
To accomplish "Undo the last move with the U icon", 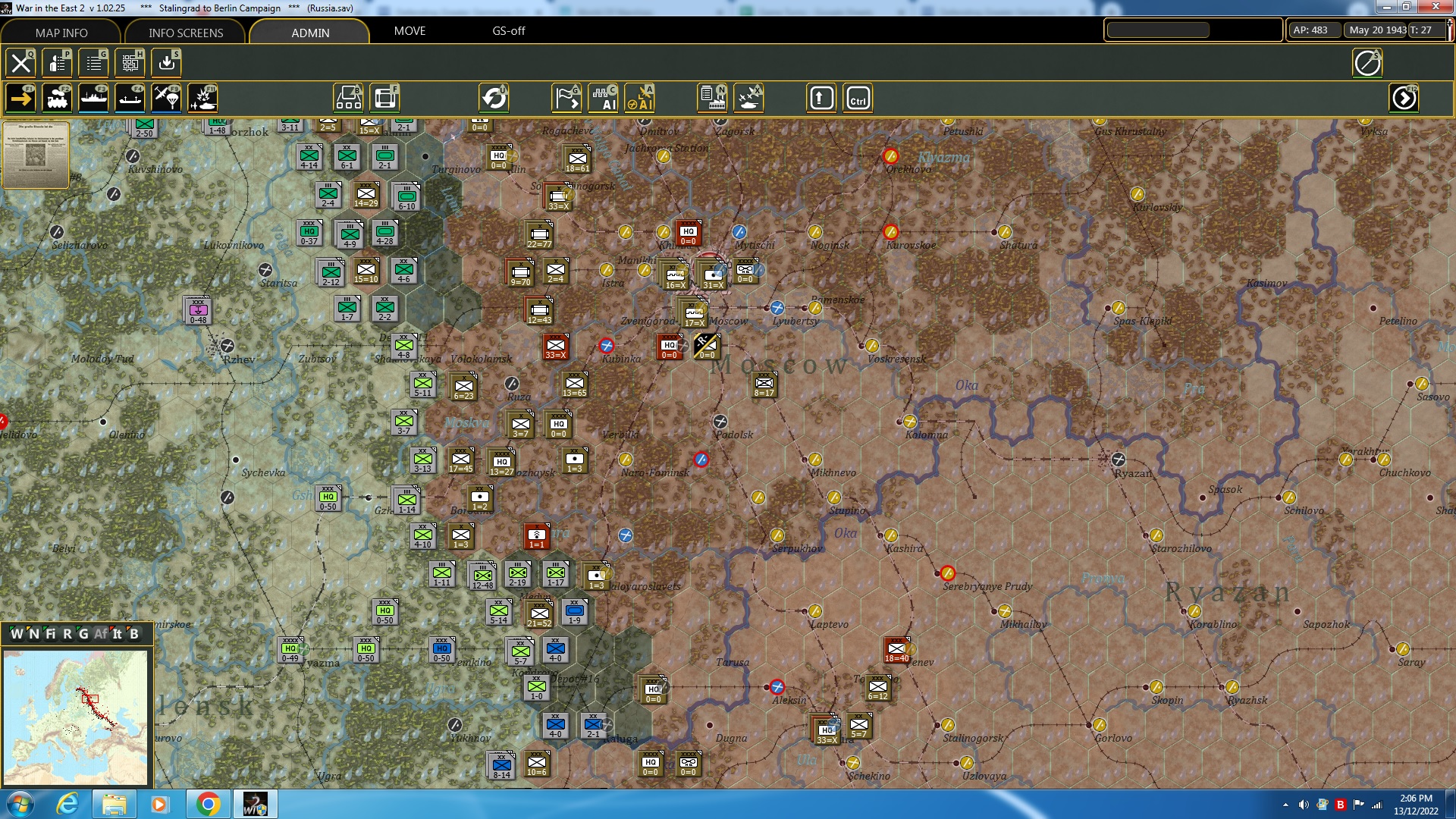I will click(494, 97).
